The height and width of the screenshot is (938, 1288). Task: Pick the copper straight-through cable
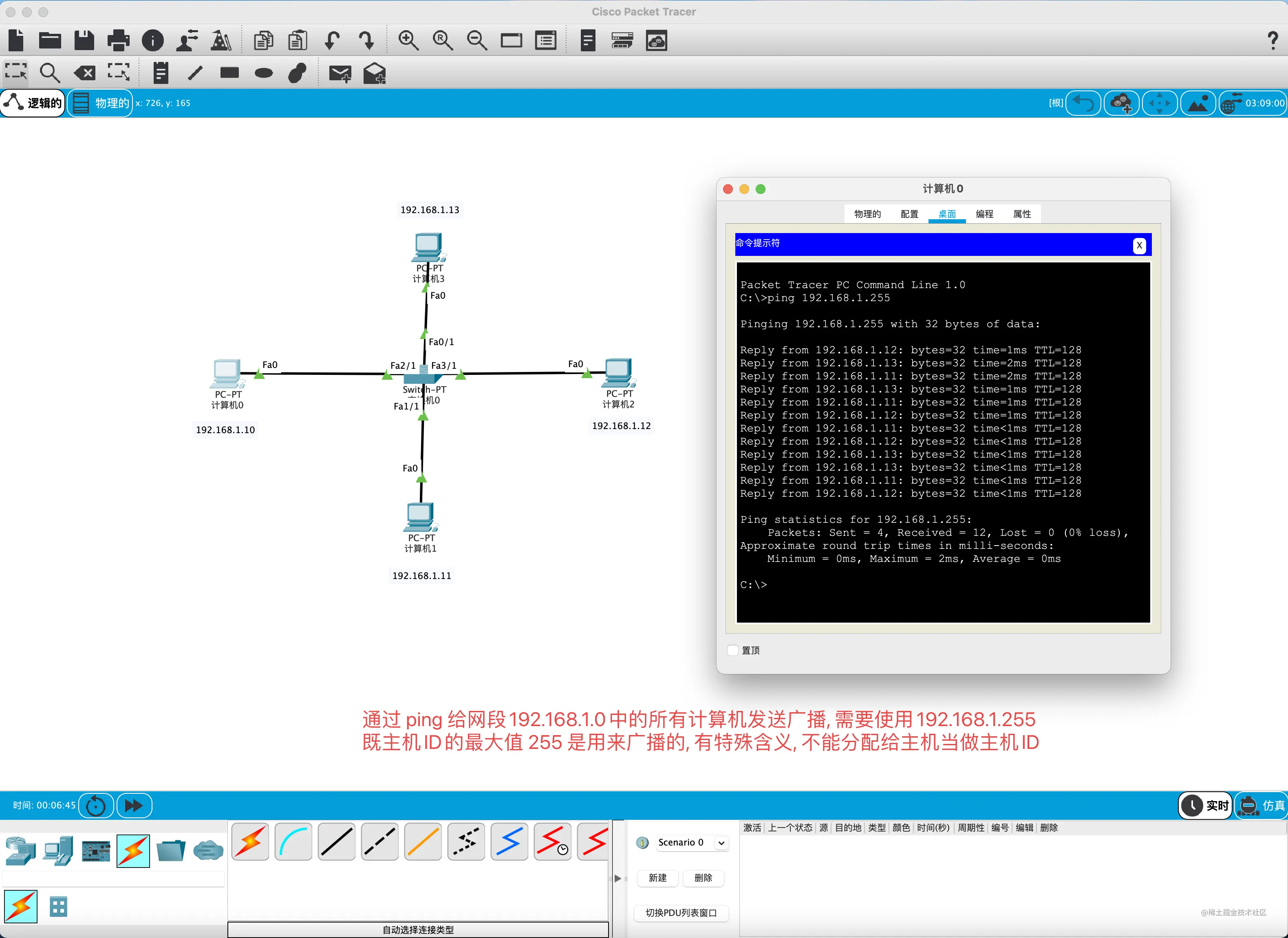pos(337,841)
